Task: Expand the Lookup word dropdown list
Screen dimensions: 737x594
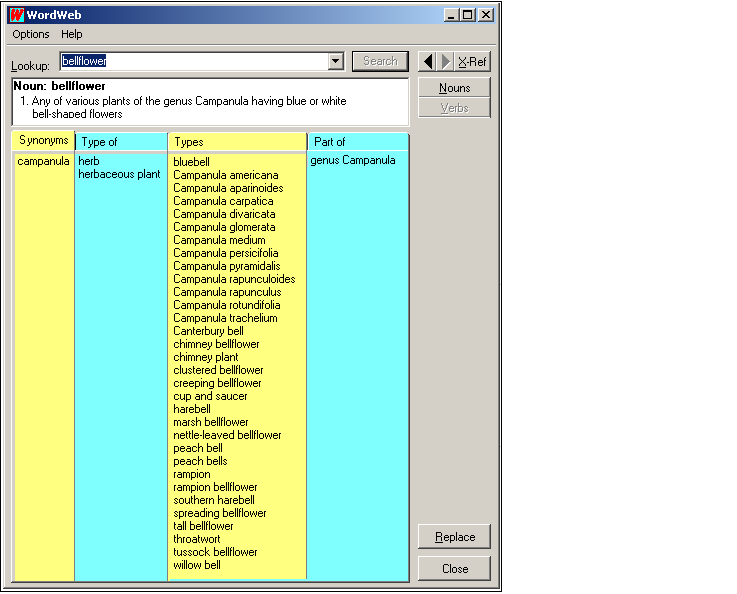Action: click(336, 62)
